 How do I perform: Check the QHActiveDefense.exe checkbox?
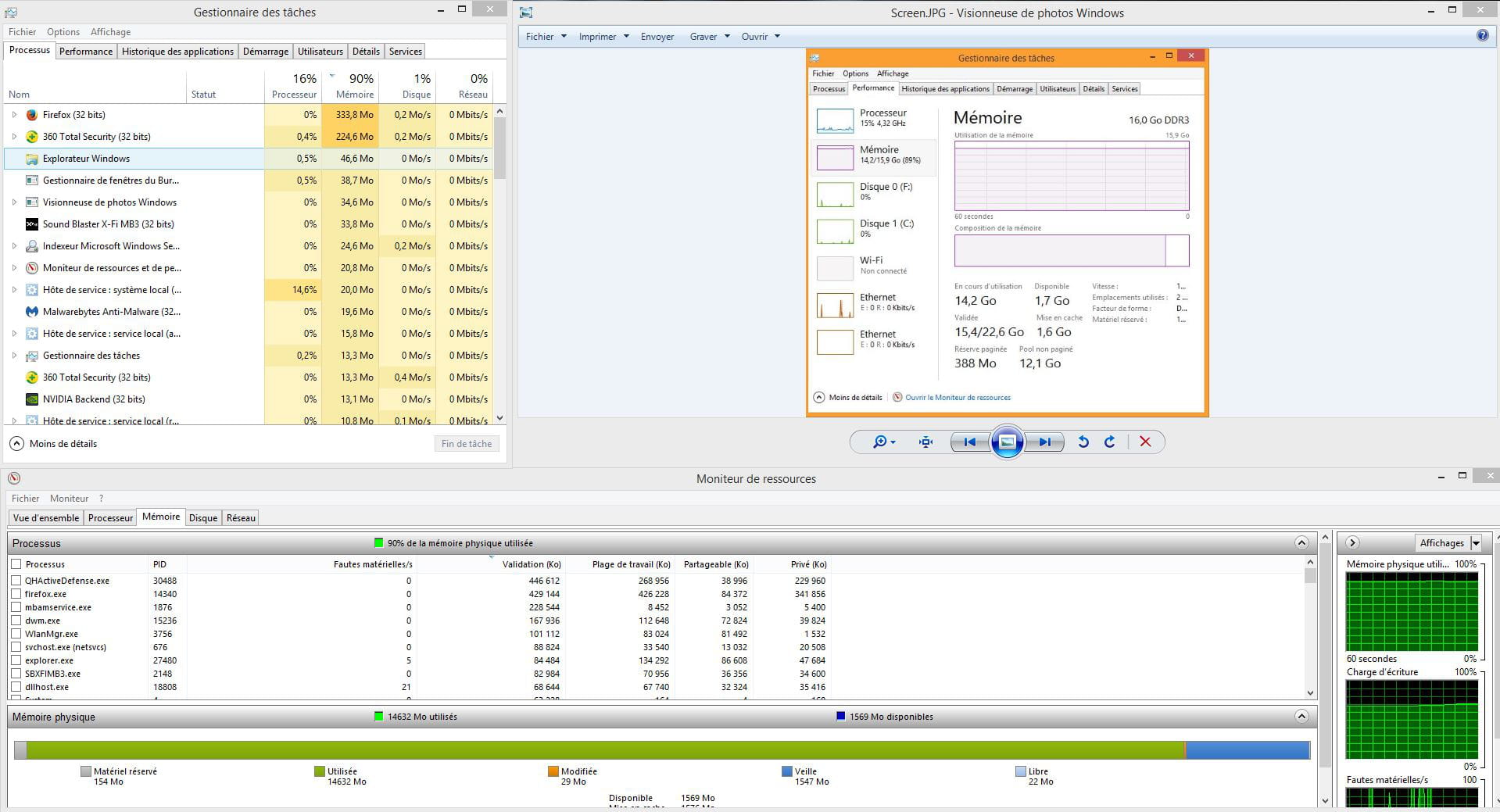(16, 581)
